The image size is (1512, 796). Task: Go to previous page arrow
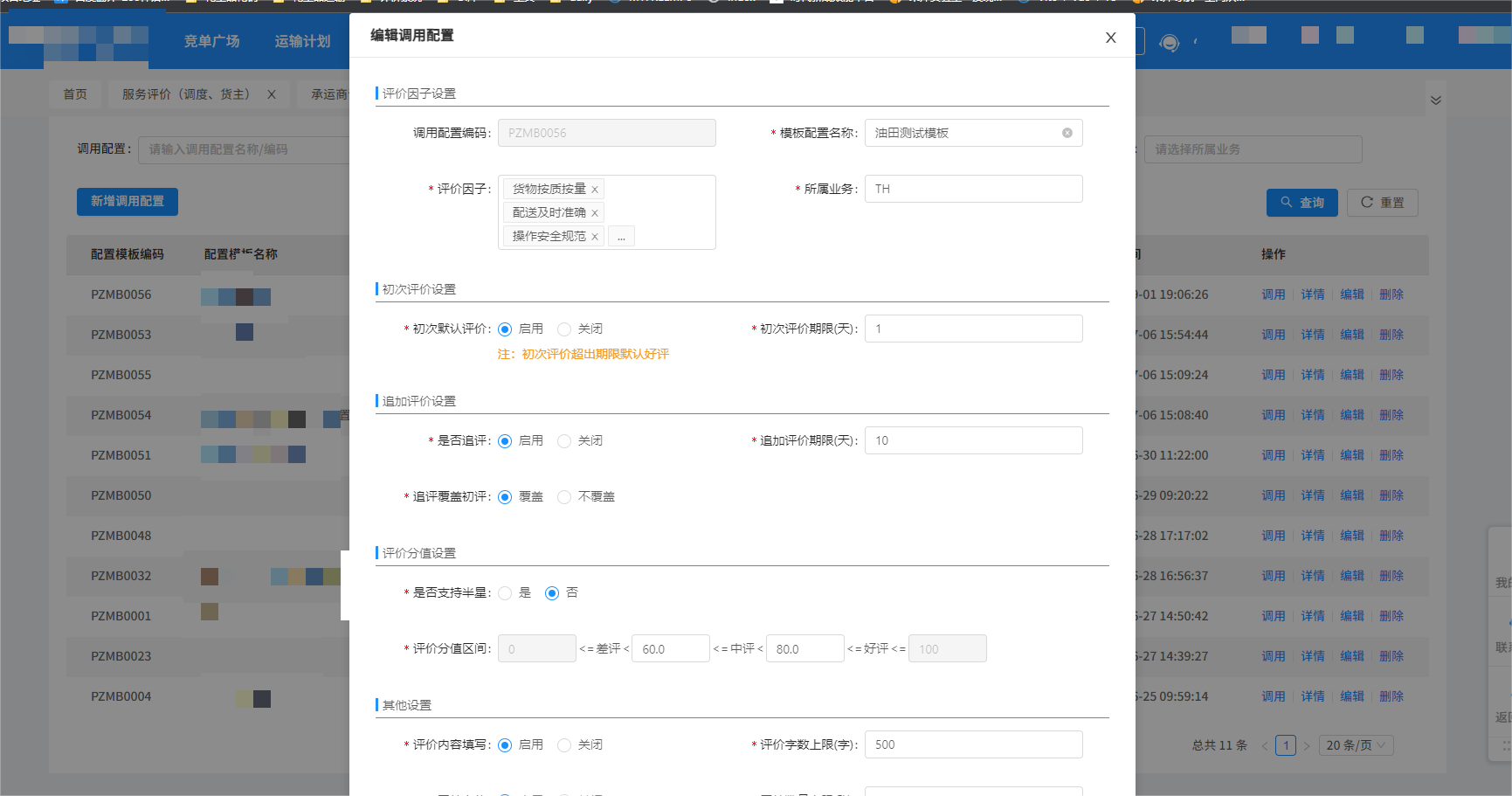click(1264, 745)
